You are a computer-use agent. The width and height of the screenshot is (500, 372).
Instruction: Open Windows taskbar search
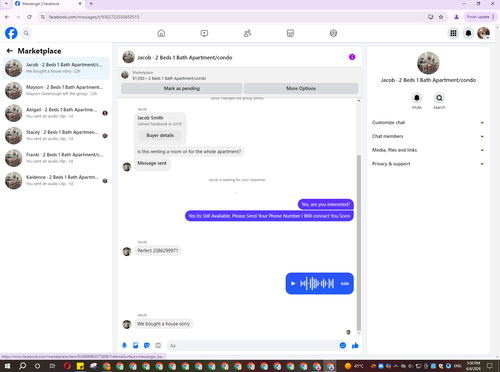click(22, 366)
